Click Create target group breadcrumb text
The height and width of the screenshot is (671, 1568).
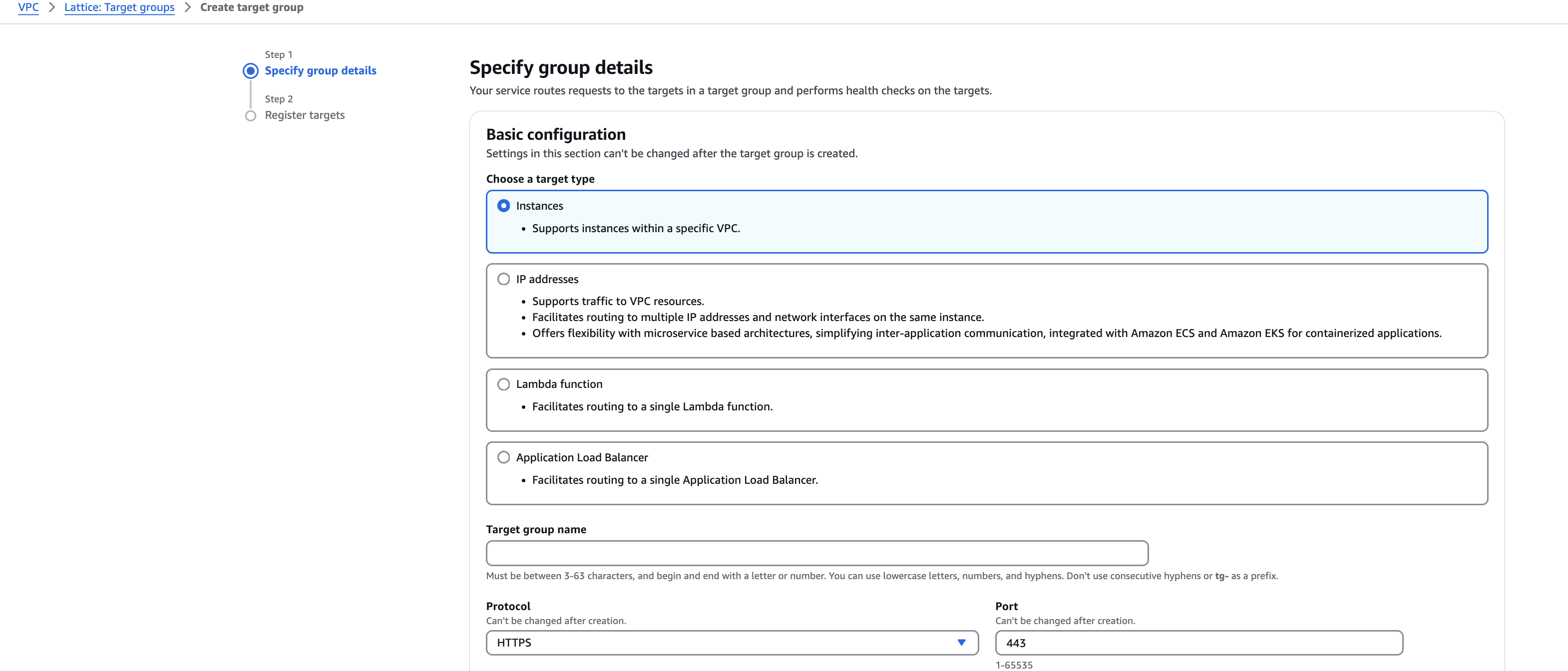pyautogui.click(x=251, y=7)
